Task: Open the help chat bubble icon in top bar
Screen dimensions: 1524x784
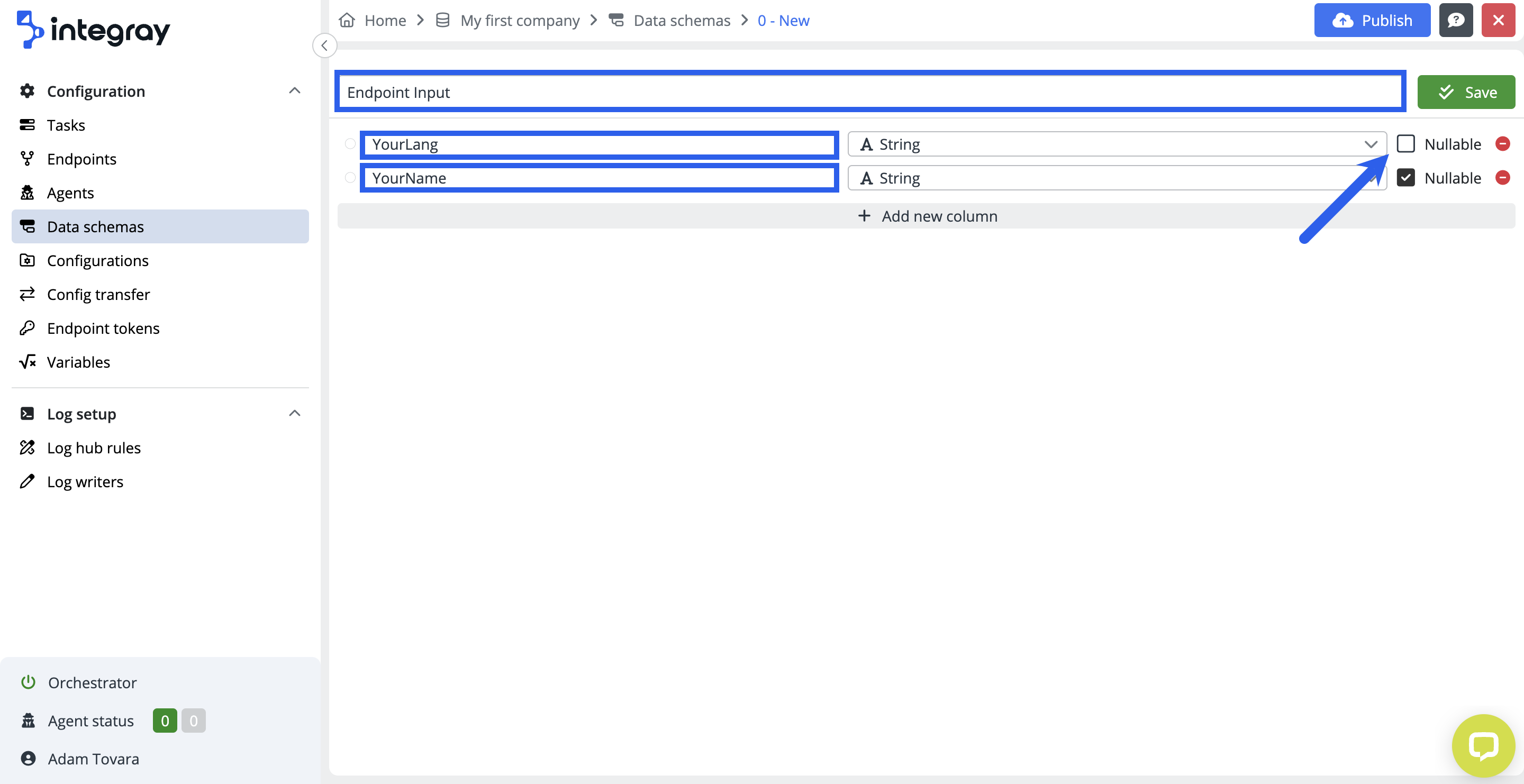Action: tap(1455, 21)
